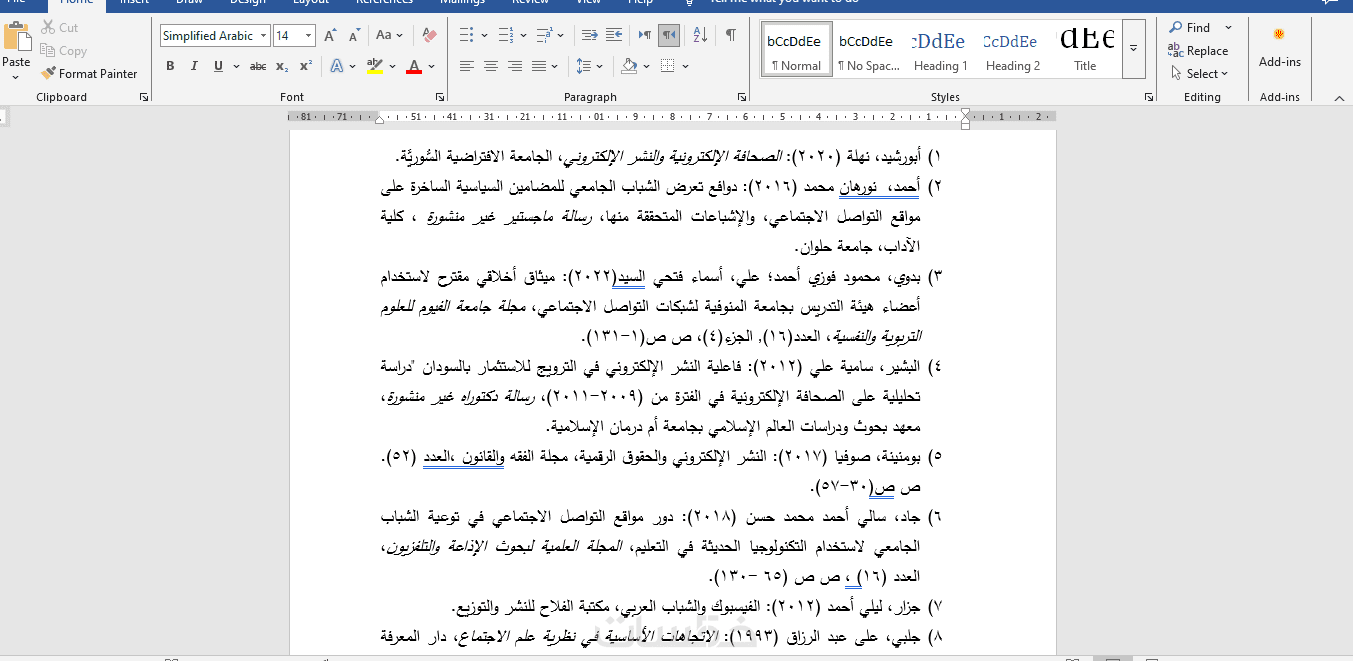The image size is (1353, 661).
Task: Toggle Underline formatting
Action: coord(218,67)
